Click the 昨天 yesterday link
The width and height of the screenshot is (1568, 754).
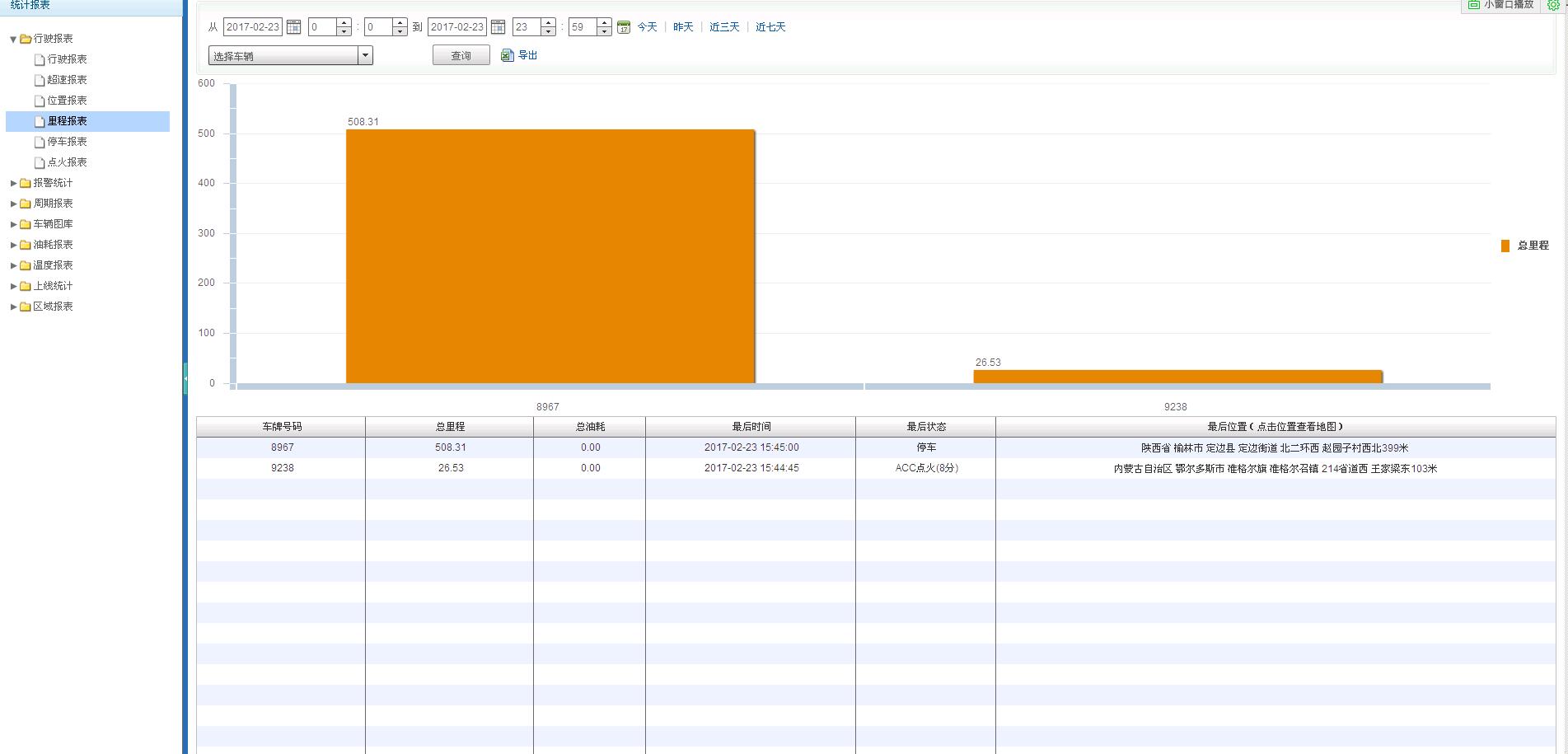coord(681,27)
